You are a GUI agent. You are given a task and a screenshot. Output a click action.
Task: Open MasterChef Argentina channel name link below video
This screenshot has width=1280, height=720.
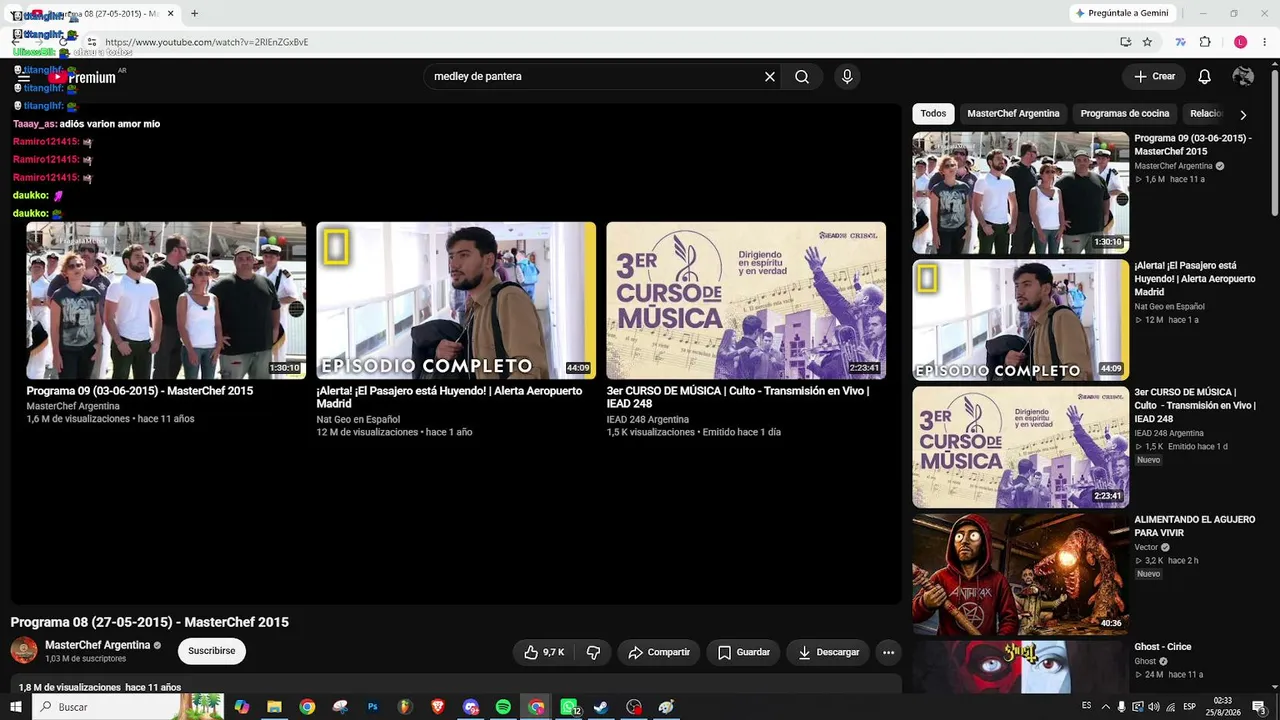click(98, 645)
